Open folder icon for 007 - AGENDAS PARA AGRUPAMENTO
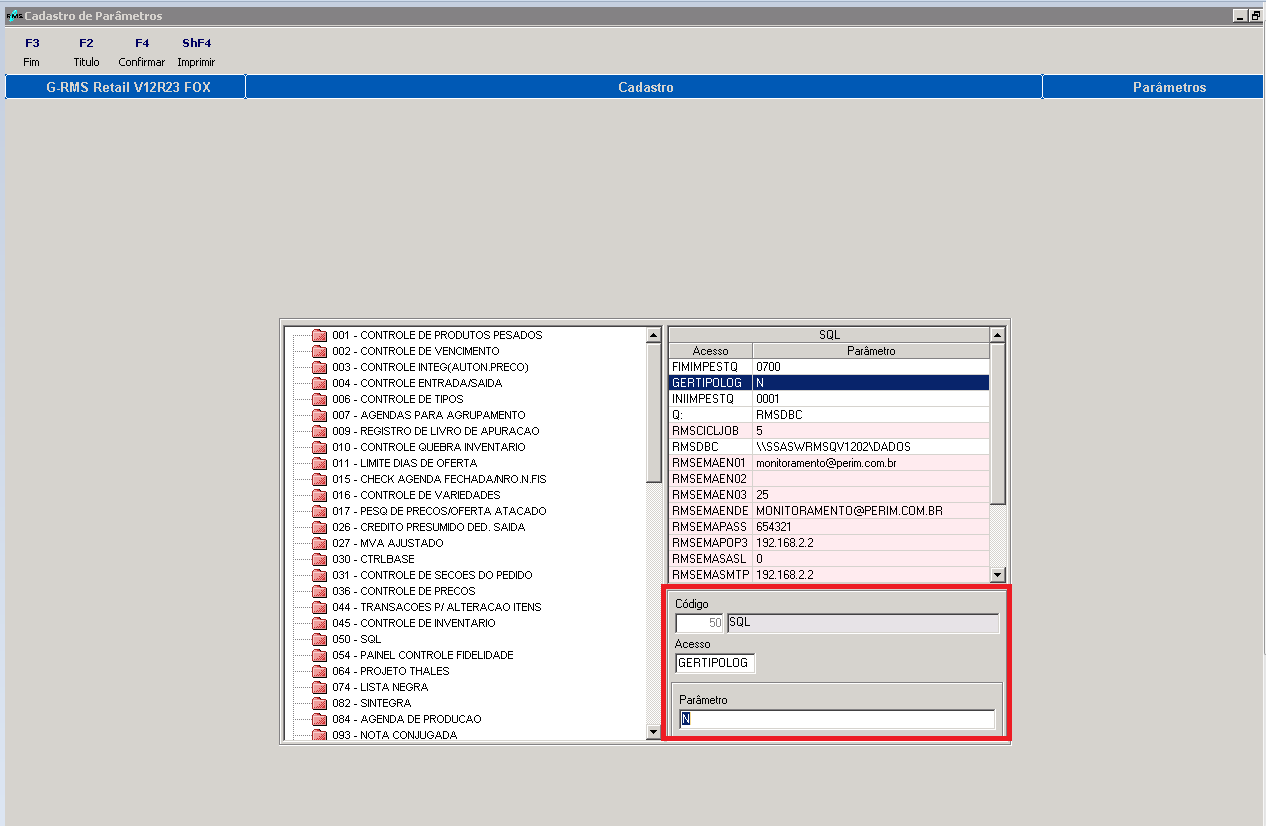Screen dimensions: 1266x826 319,415
